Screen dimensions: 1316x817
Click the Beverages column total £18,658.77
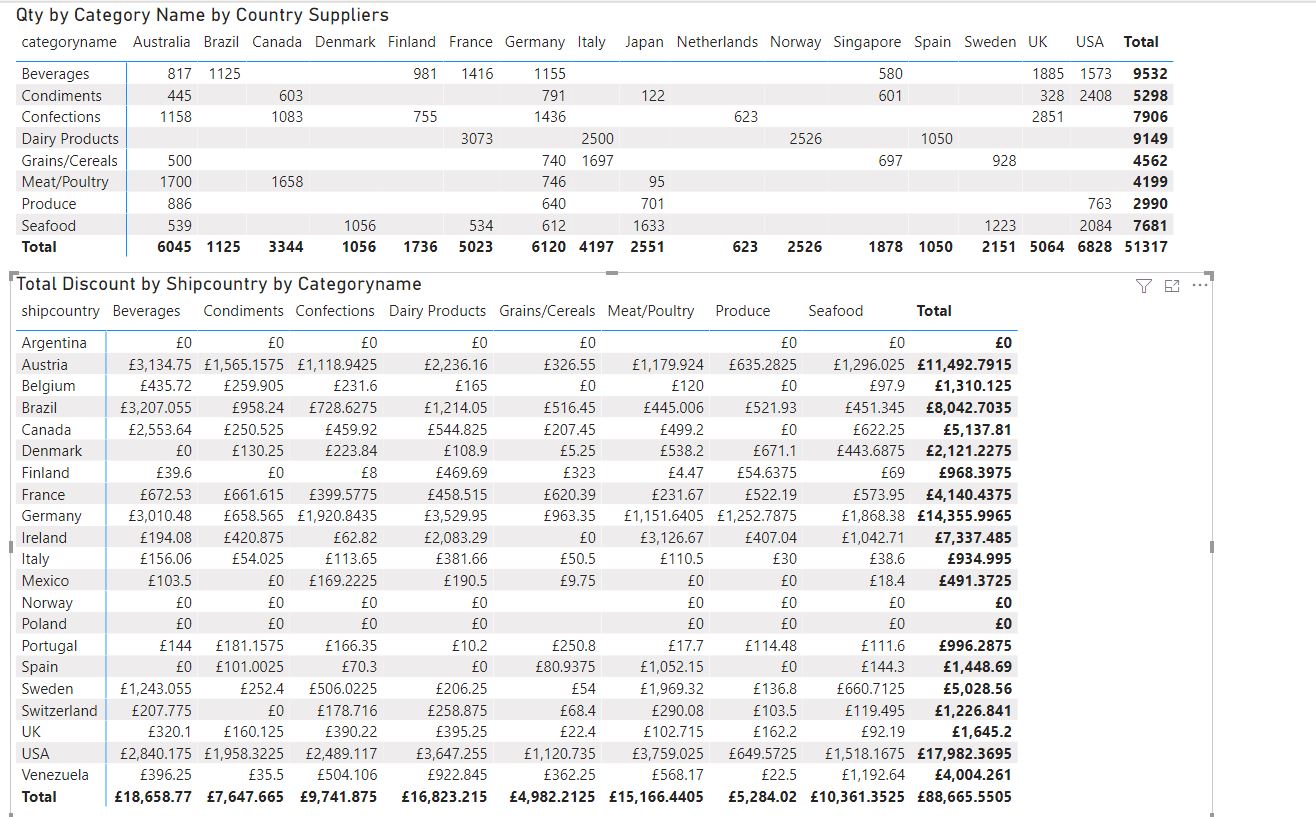[153, 797]
